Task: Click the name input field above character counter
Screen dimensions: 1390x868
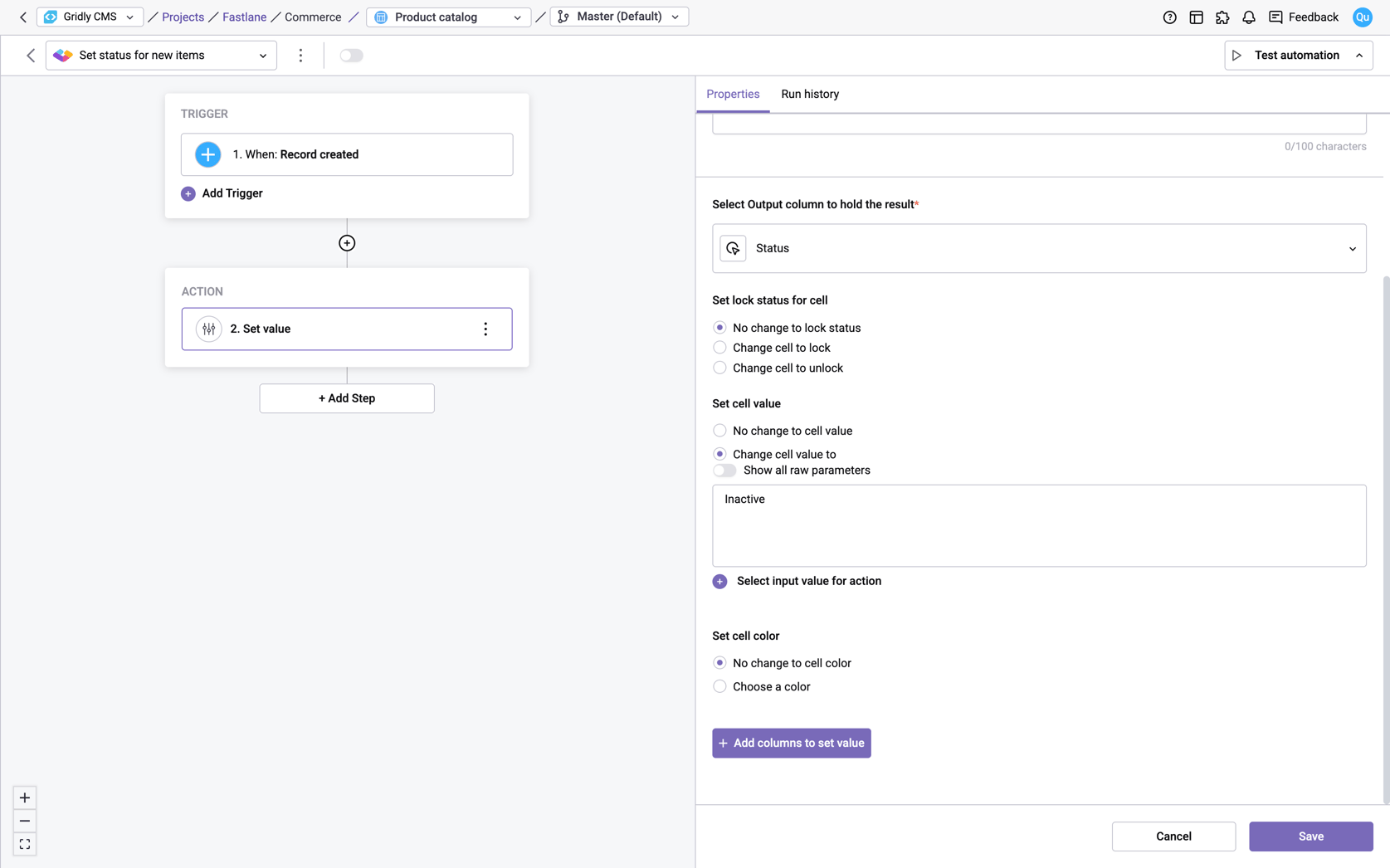Action: 1039,124
